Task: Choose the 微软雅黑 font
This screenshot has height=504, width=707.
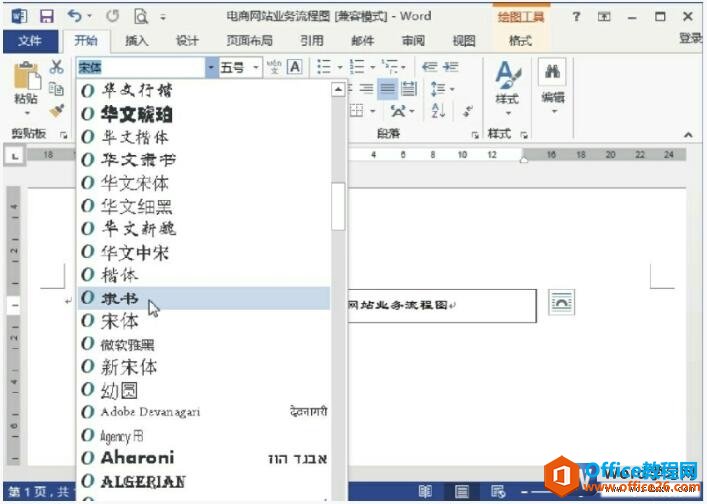Action: [x=204, y=344]
